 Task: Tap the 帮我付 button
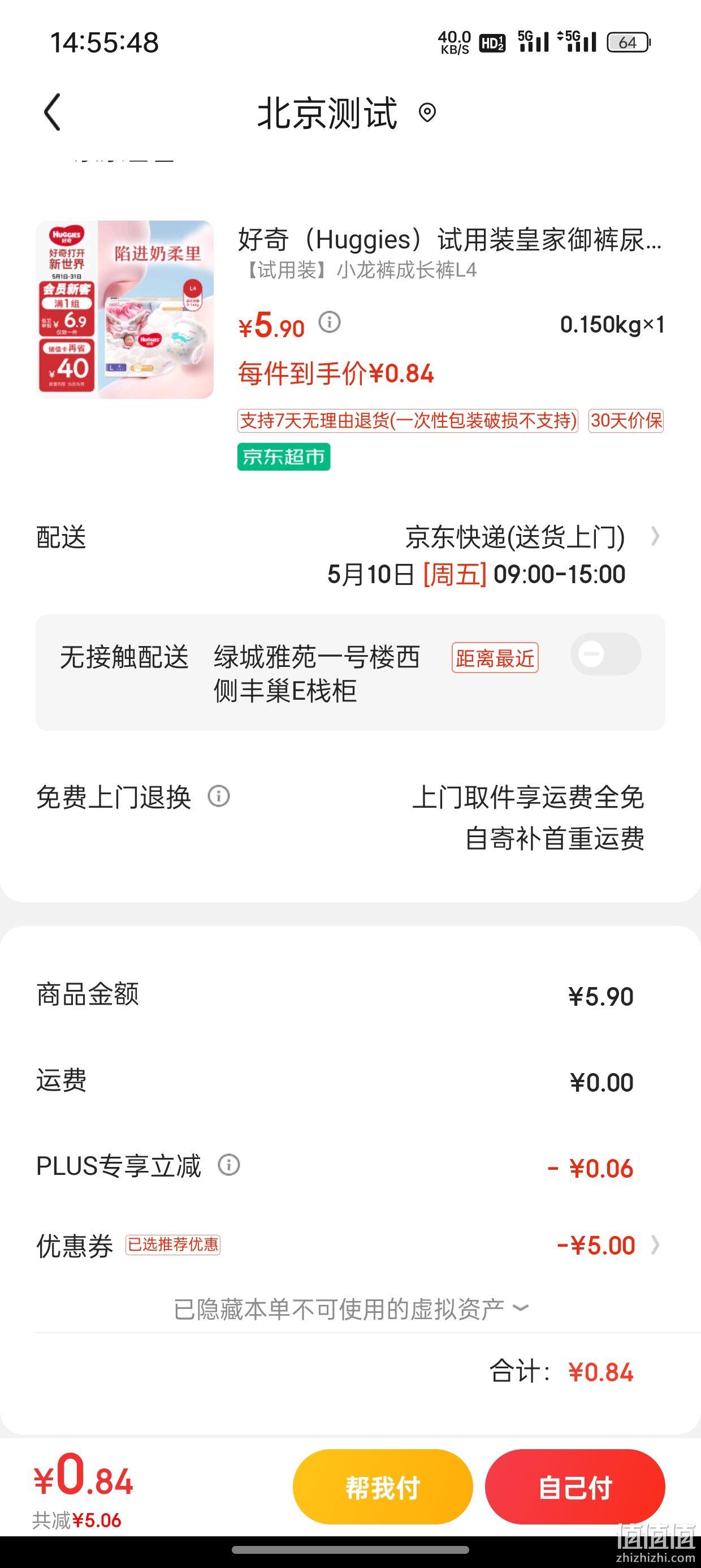(x=383, y=1487)
